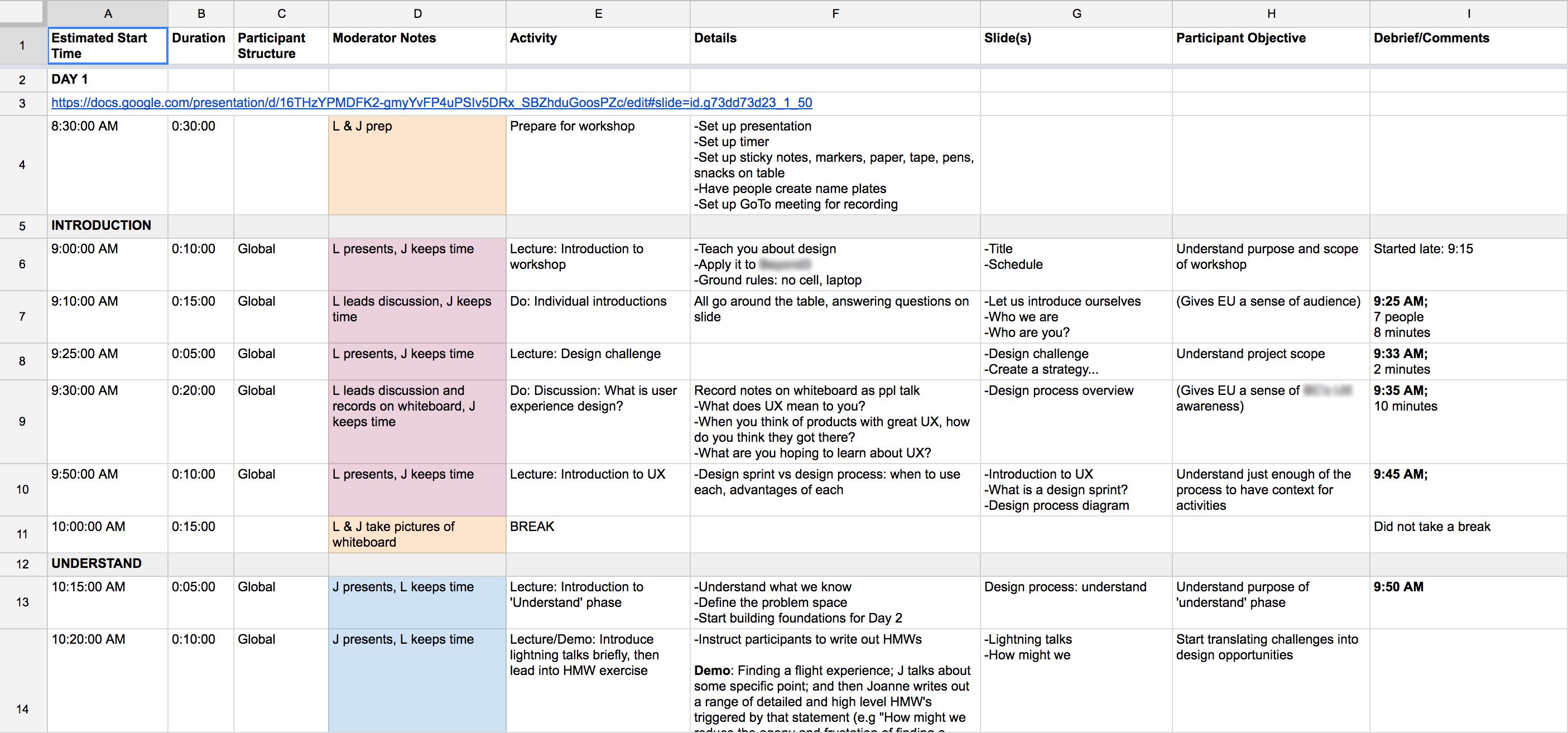Viewport: 1568px width, 733px height.
Task: Click the 10:00:00 AM start time cell
Action: pos(108,535)
